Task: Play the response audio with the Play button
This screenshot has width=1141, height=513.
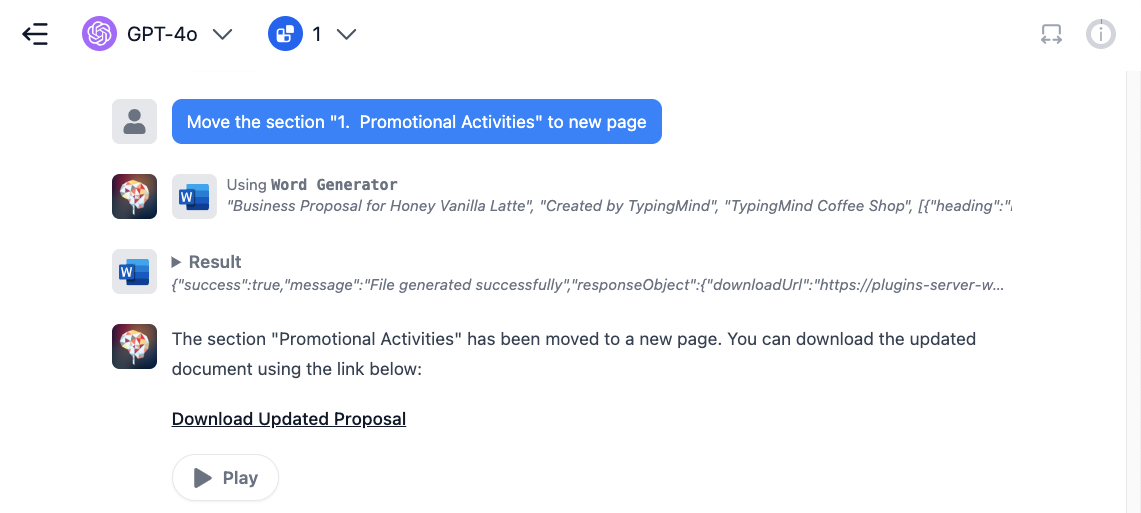Action: click(x=226, y=478)
